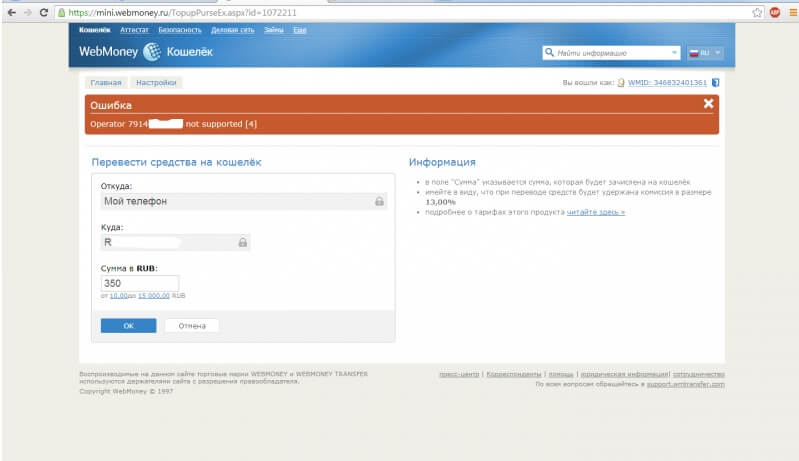
Task: Click the Информация heading
Action: pyautogui.click(x=442, y=162)
